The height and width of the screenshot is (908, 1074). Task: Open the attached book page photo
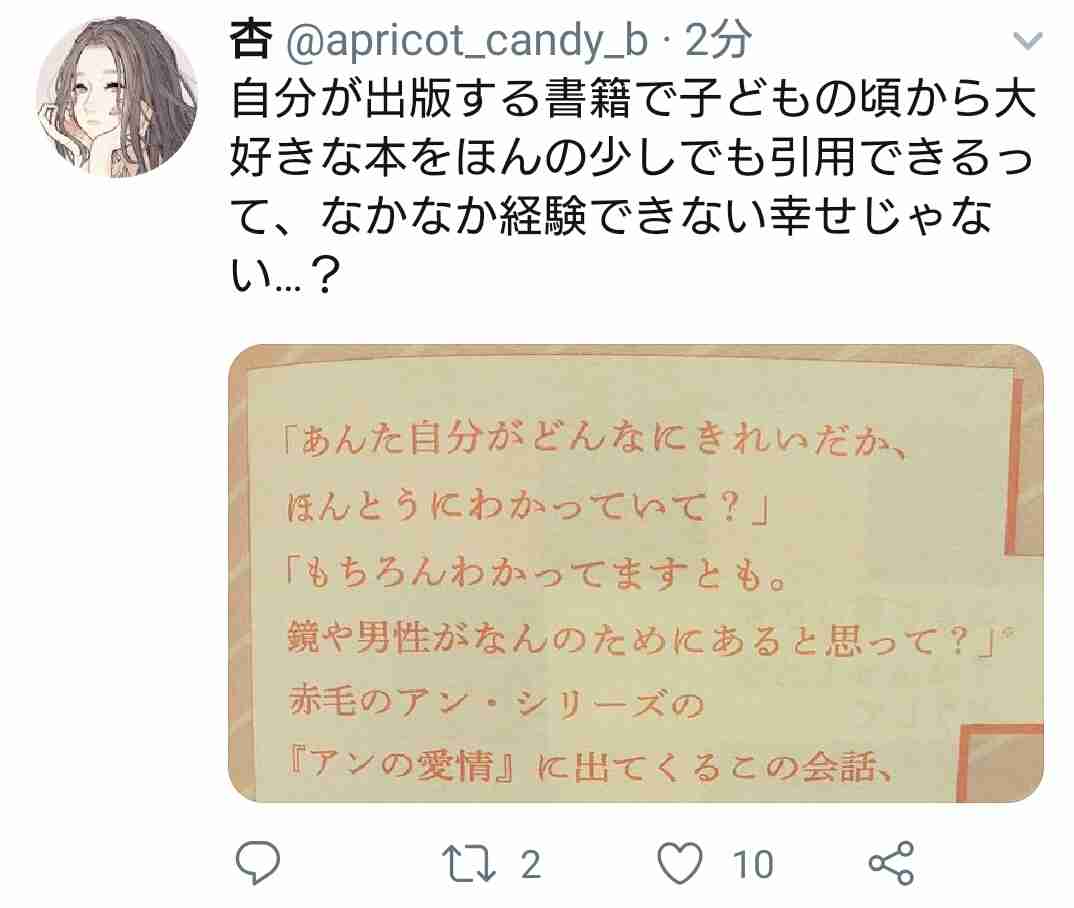pos(636,573)
